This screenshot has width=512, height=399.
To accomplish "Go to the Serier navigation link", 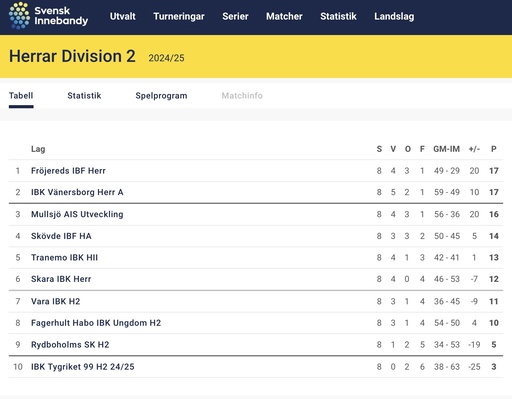I will coord(235,16).
